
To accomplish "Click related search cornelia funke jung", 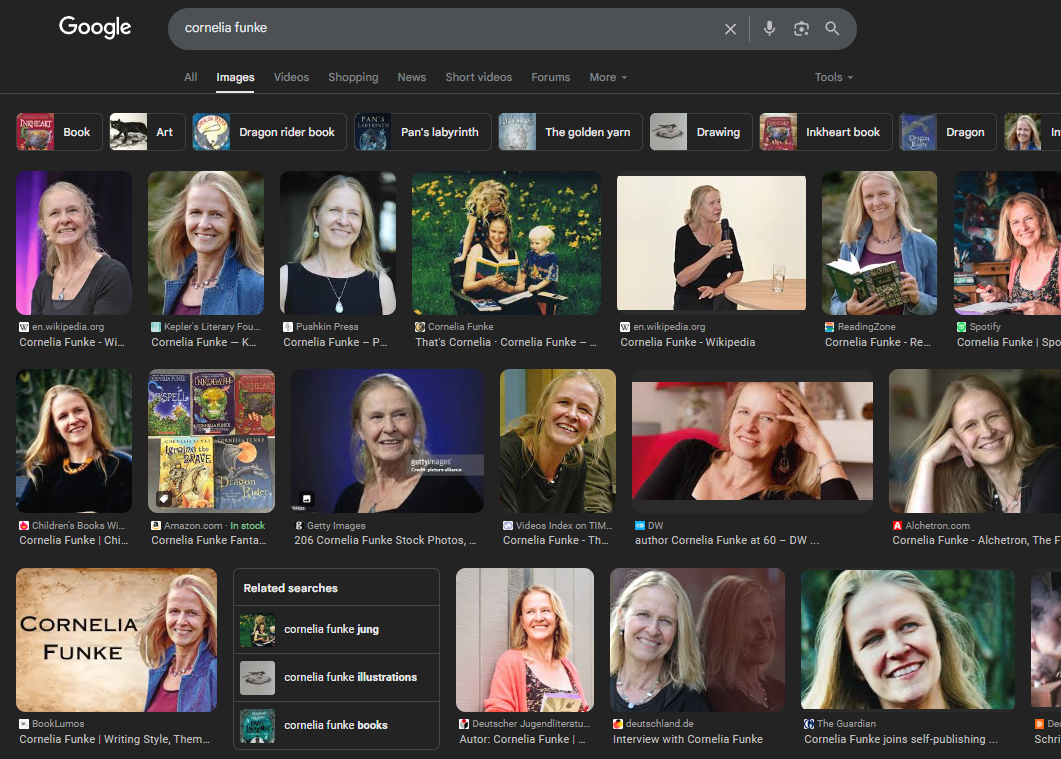I will 336,629.
